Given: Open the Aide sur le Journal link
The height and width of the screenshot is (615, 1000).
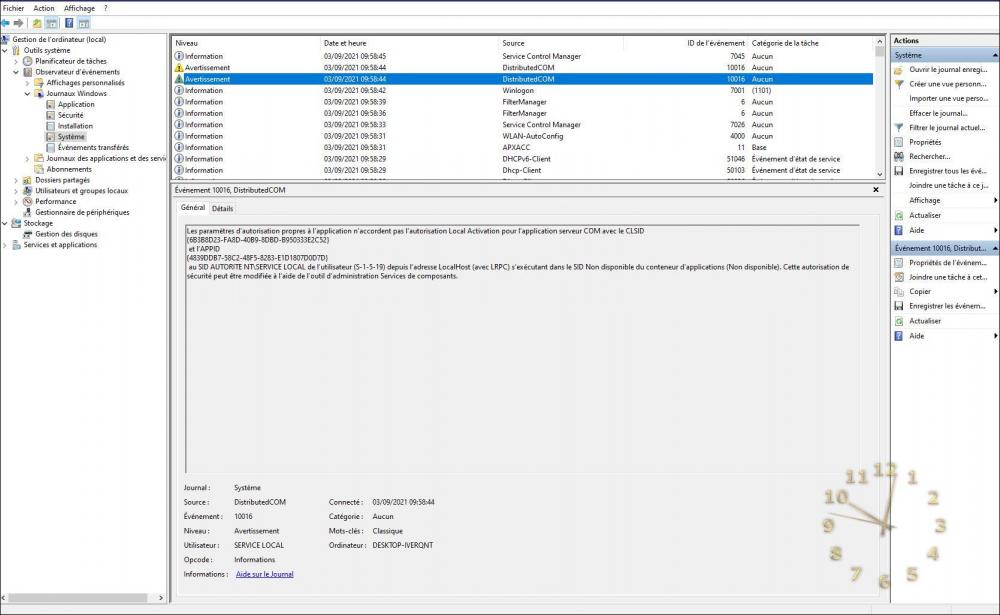Looking at the screenshot, I should pos(264,574).
